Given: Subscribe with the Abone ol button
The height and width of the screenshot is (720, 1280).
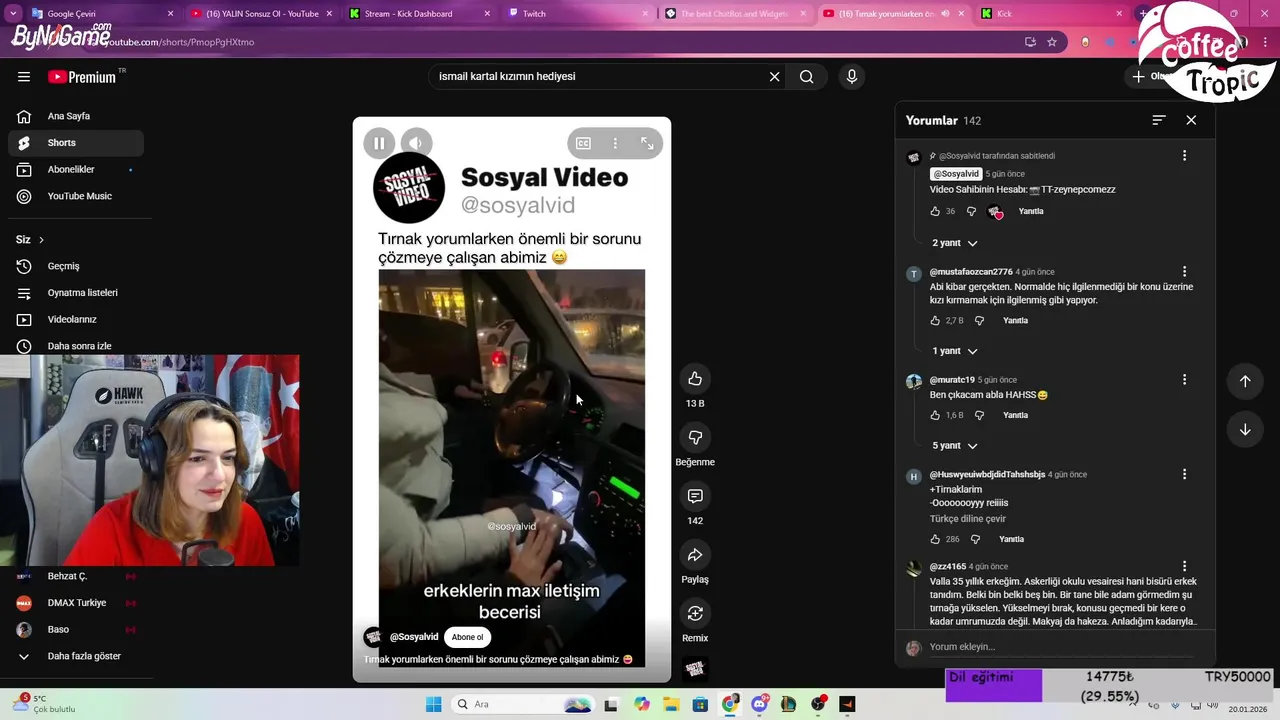Looking at the screenshot, I should coord(467,637).
